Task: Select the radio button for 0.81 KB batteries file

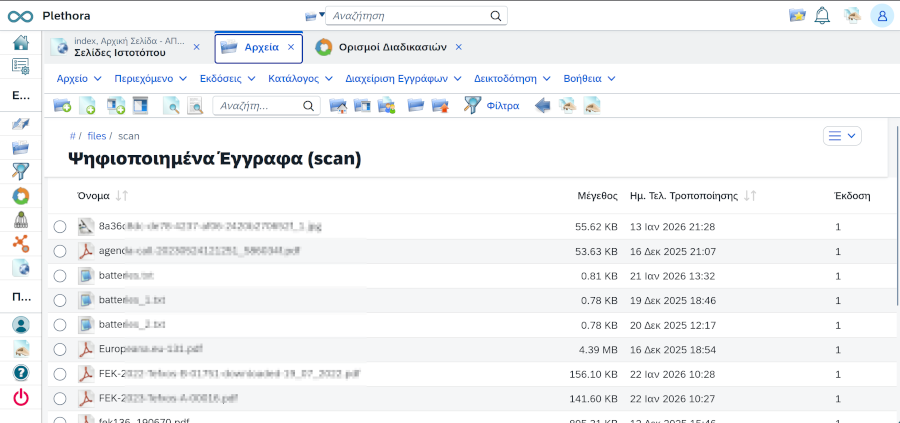Action: point(60,276)
